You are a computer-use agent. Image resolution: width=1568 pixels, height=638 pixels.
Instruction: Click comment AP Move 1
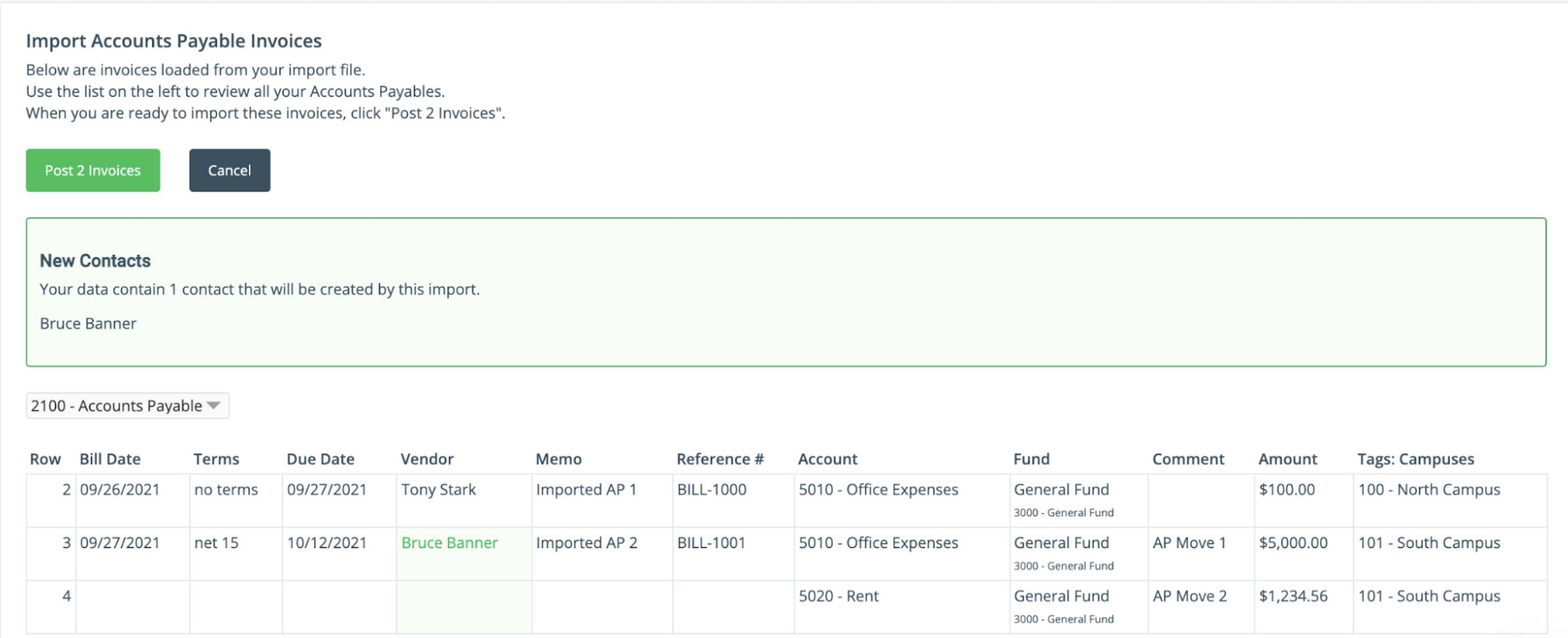[1190, 542]
